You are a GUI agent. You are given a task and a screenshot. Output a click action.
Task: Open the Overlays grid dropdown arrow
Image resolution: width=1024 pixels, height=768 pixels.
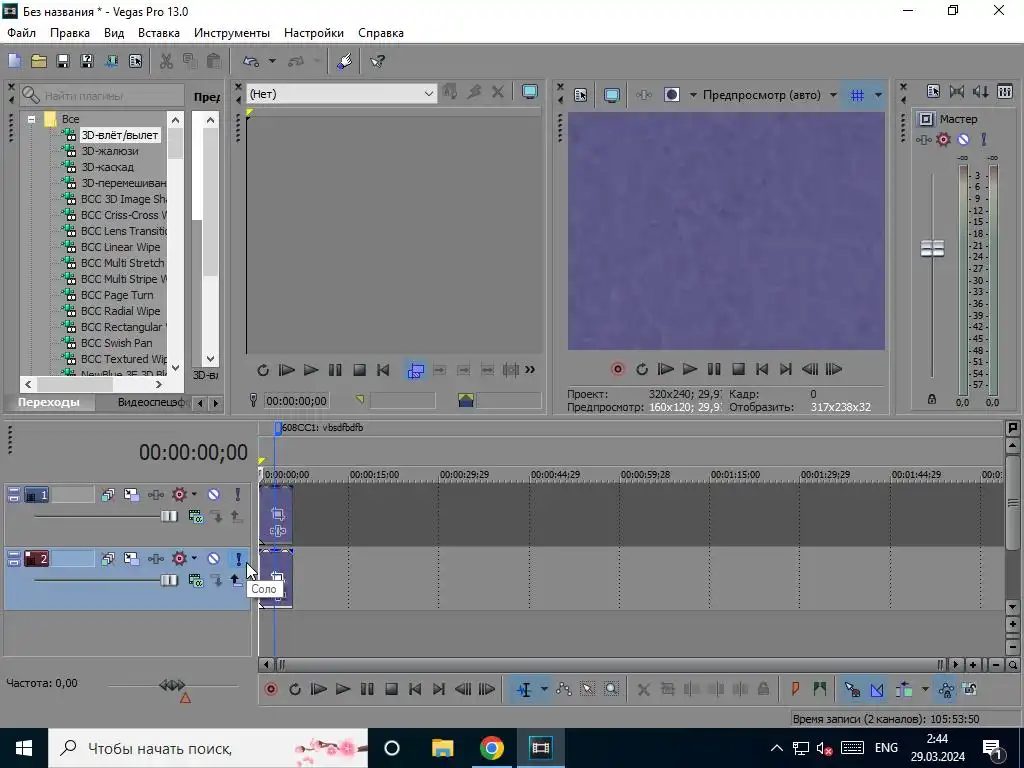tap(878, 95)
